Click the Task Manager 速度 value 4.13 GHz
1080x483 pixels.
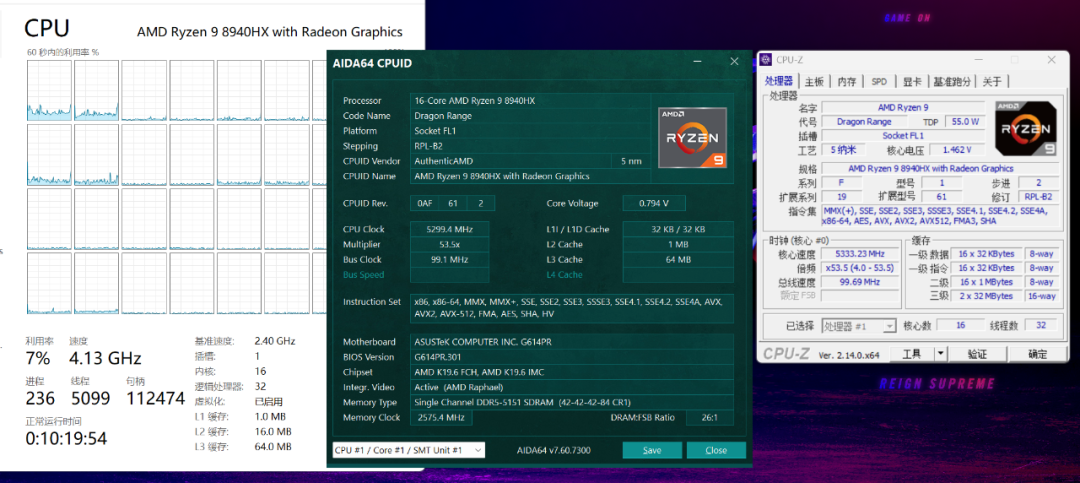tap(105, 358)
